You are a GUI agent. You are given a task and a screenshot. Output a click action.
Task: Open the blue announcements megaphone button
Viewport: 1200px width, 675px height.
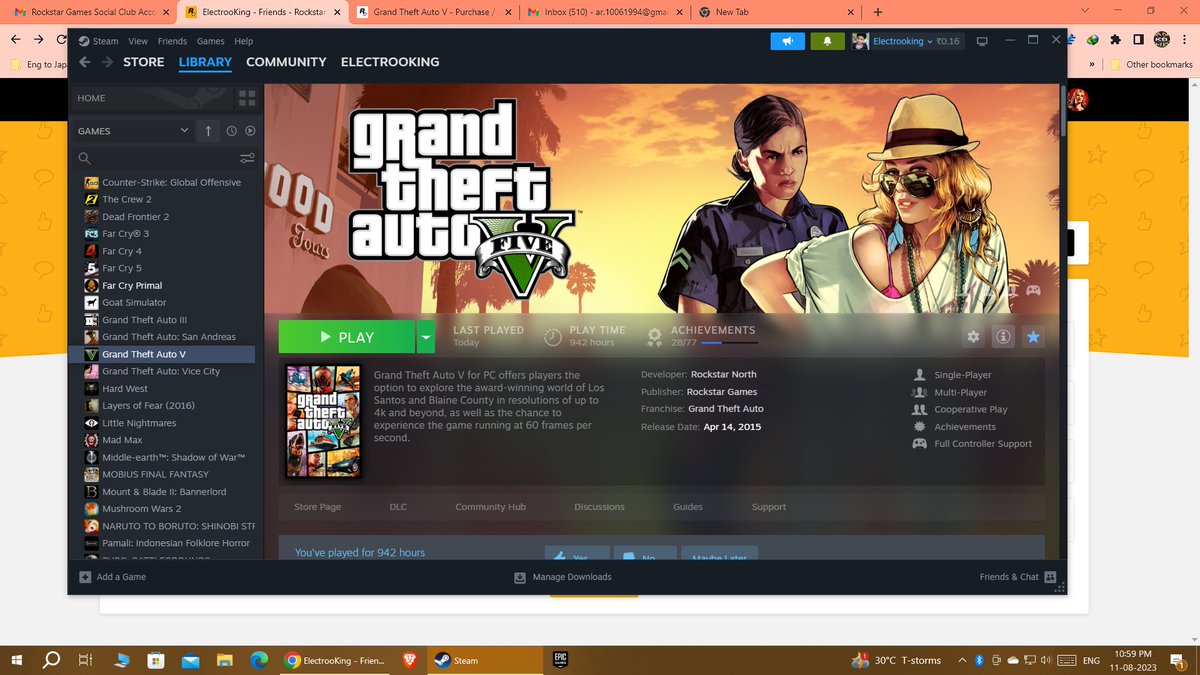pyautogui.click(x=788, y=41)
